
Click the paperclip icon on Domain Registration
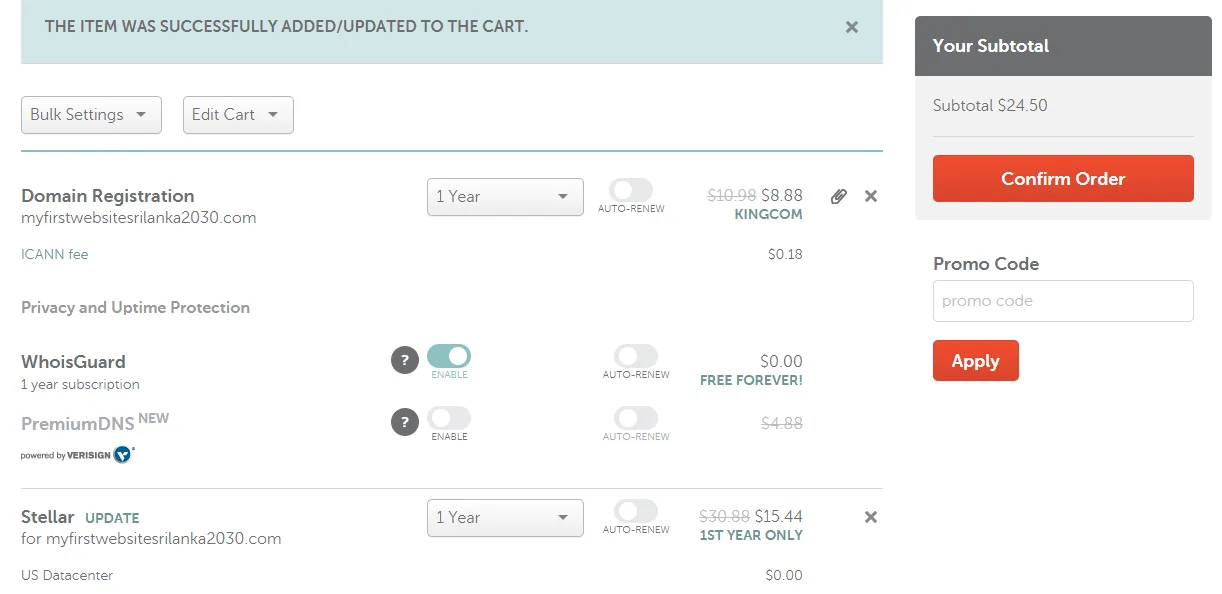[x=838, y=196]
